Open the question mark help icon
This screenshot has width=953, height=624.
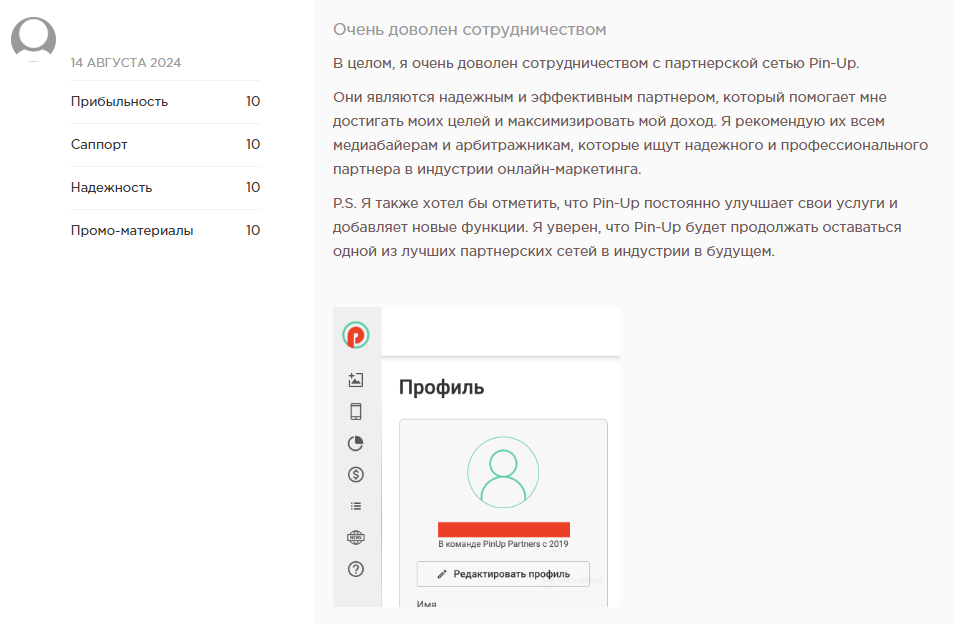pyautogui.click(x=356, y=569)
